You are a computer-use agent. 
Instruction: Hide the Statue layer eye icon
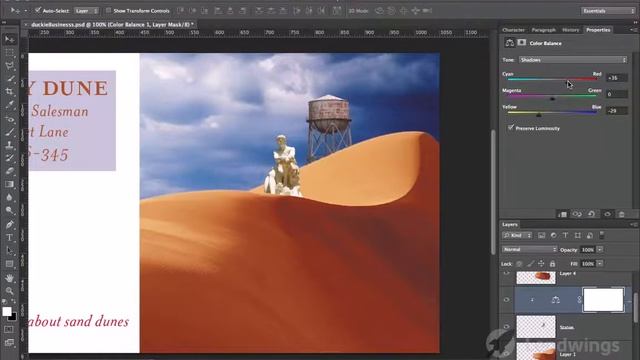click(x=507, y=327)
